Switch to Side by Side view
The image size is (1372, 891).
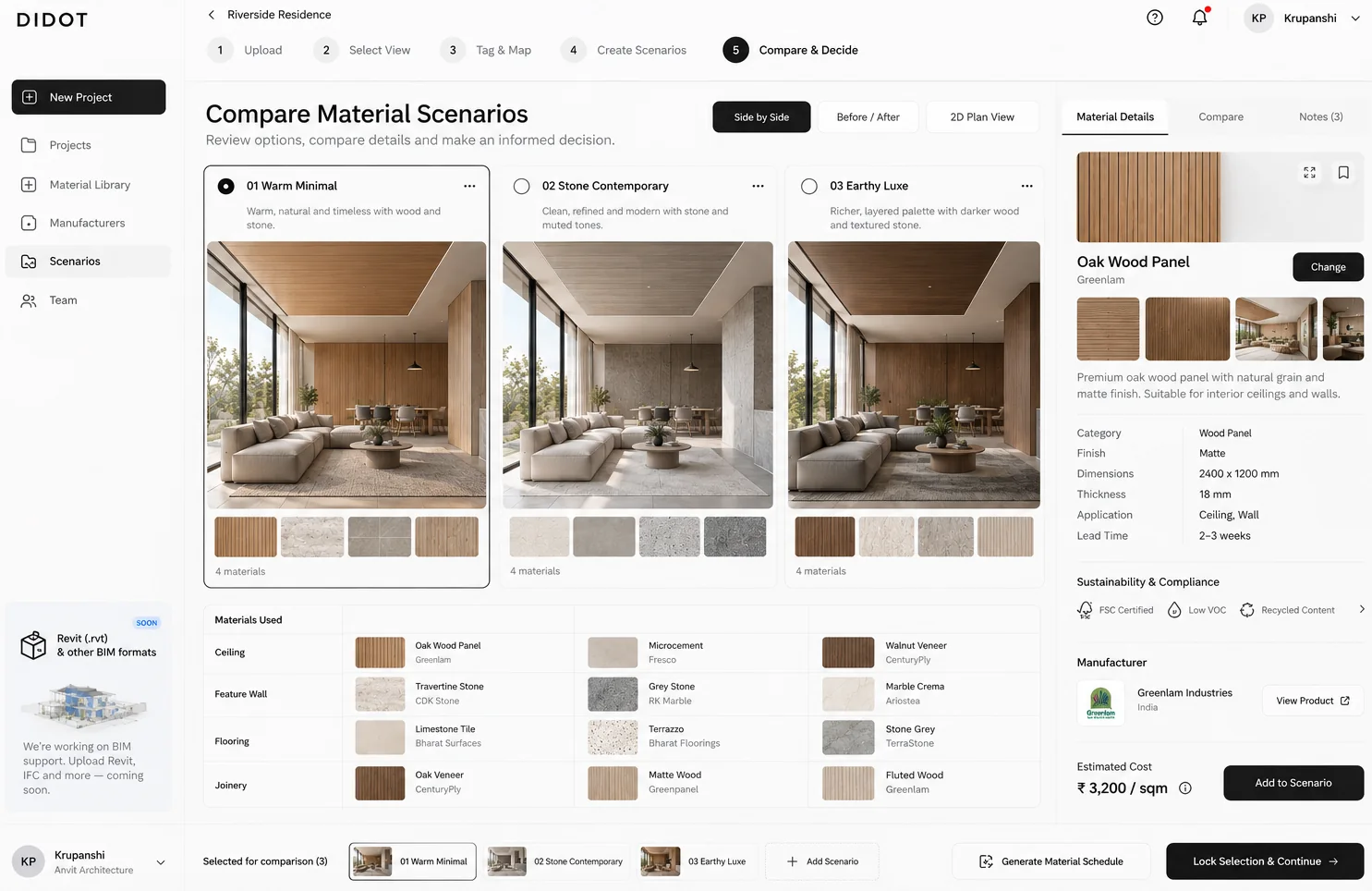point(761,117)
